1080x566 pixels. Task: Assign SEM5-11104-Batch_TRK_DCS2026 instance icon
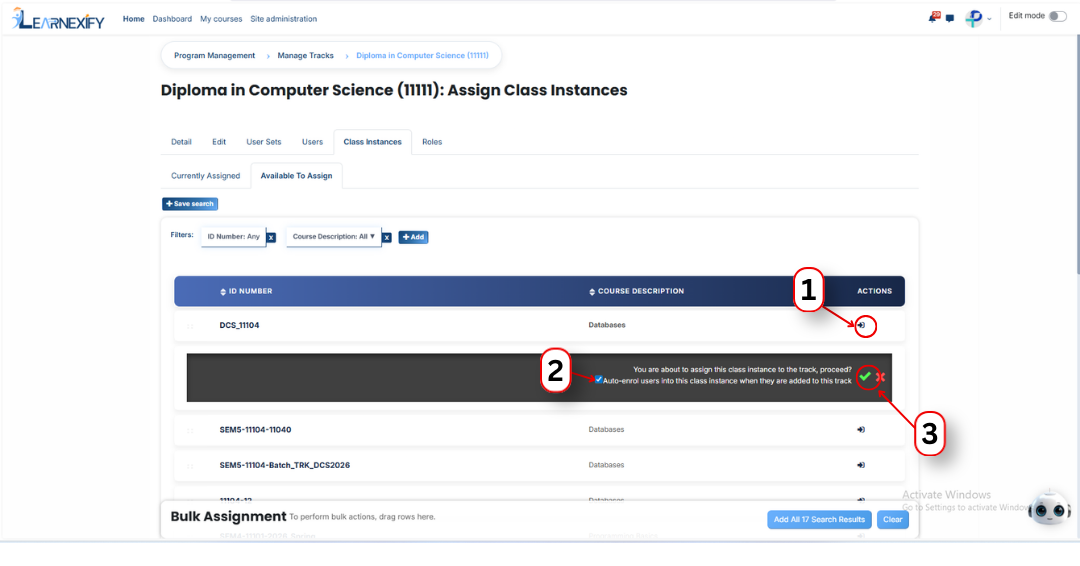[861, 465]
